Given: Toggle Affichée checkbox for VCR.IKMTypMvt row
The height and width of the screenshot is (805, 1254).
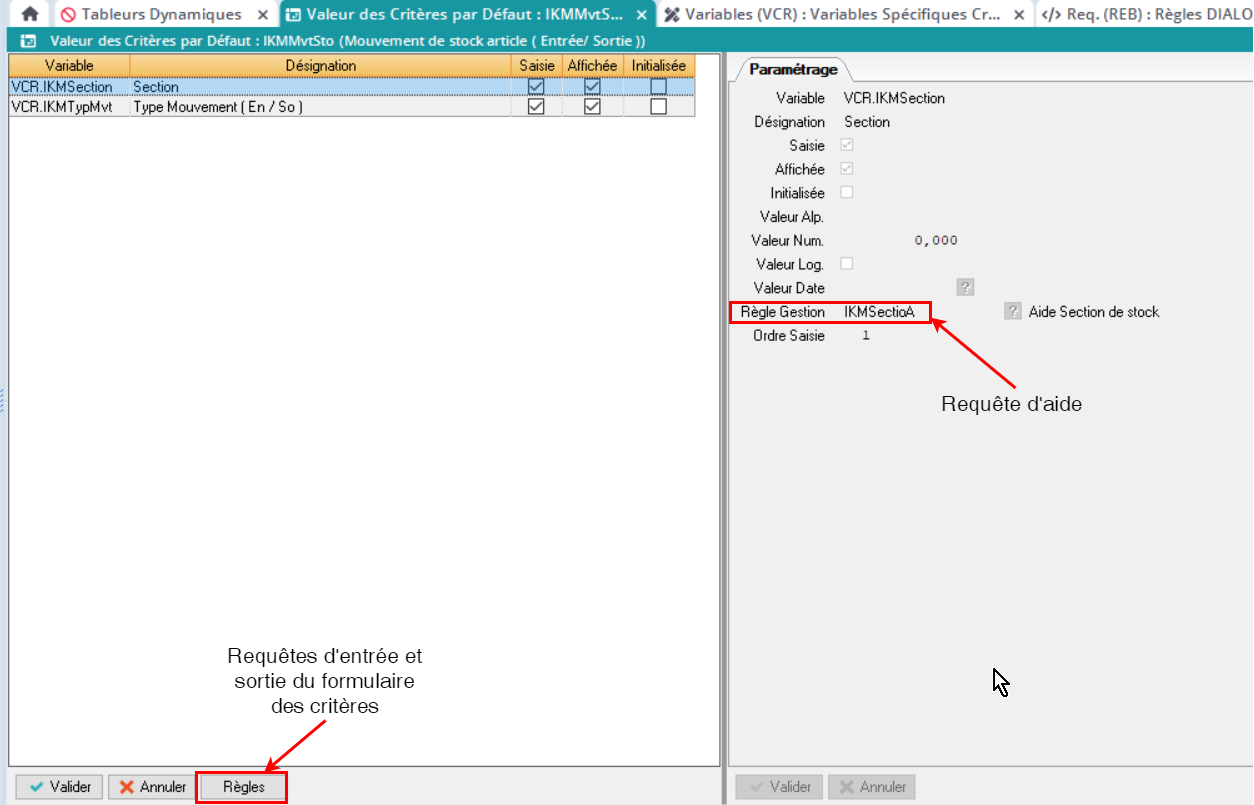Looking at the screenshot, I should tap(592, 107).
